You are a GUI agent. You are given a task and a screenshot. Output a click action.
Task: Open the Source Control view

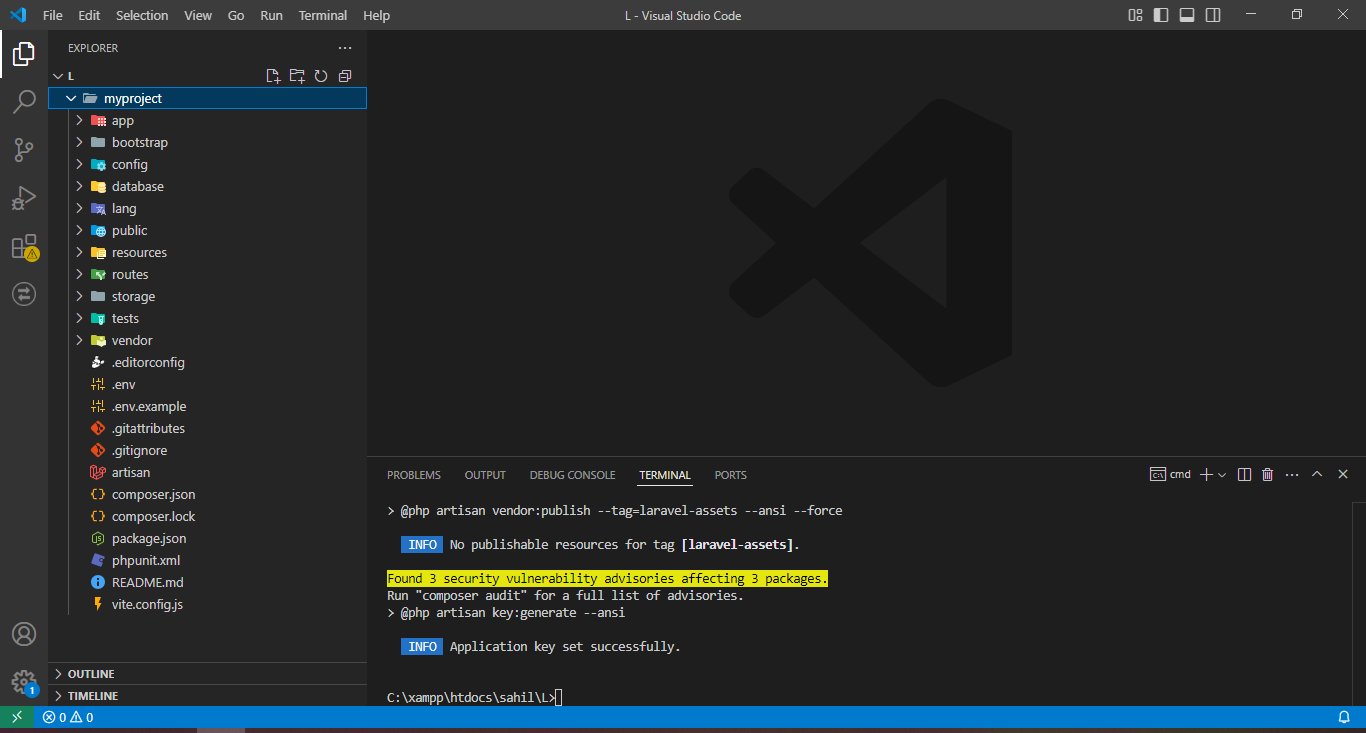24,150
